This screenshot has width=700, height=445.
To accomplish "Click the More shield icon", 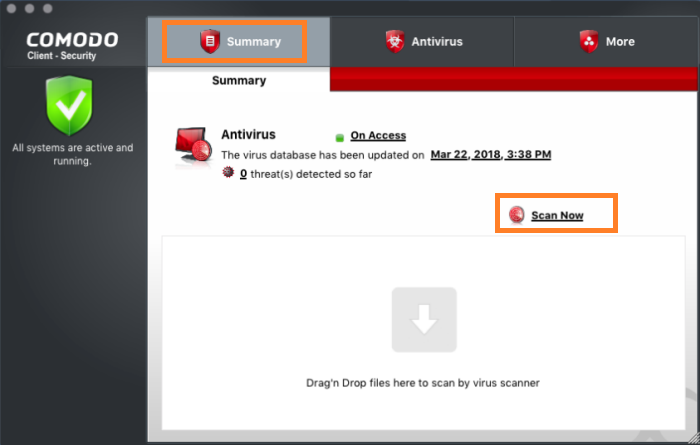I will tap(589, 42).
